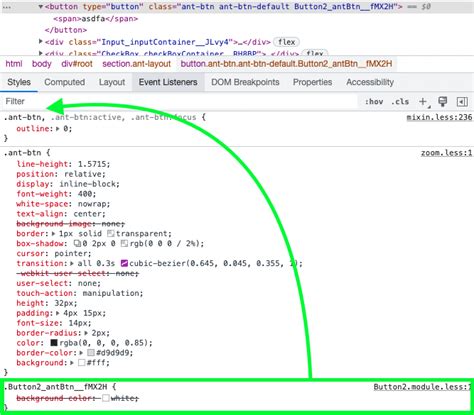Image resolution: width=474 pixels, height=415 pixels.
Task: Expand the Input_inputContainer__JLvy4 div node
Action: (x=41, y=42)
